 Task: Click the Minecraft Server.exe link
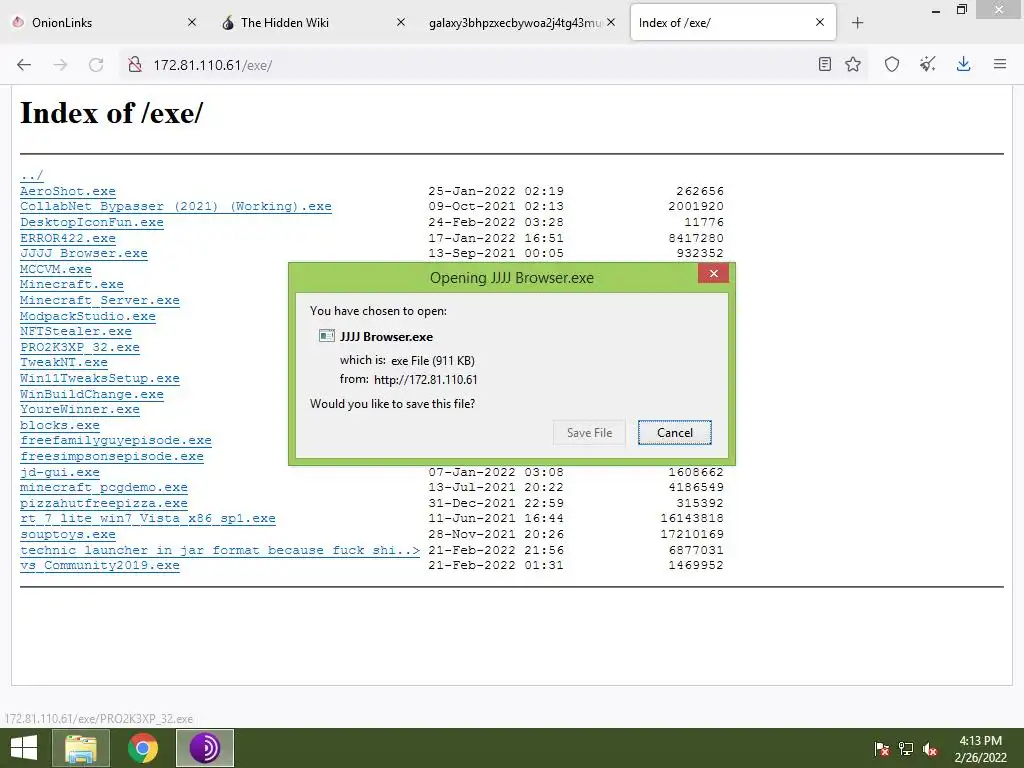pyautogui.click(x=100, y=300)
